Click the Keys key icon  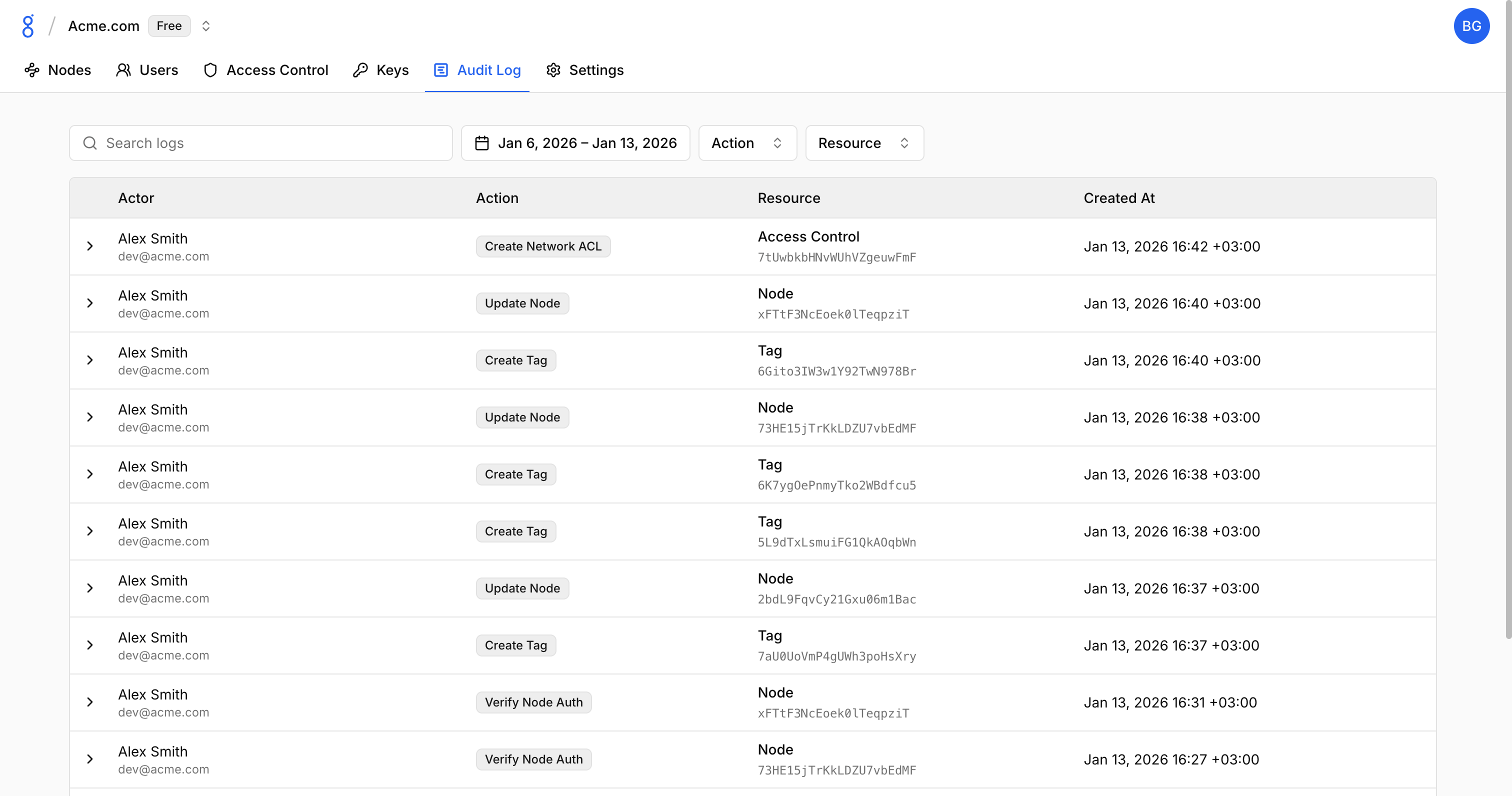coord(360,70)
